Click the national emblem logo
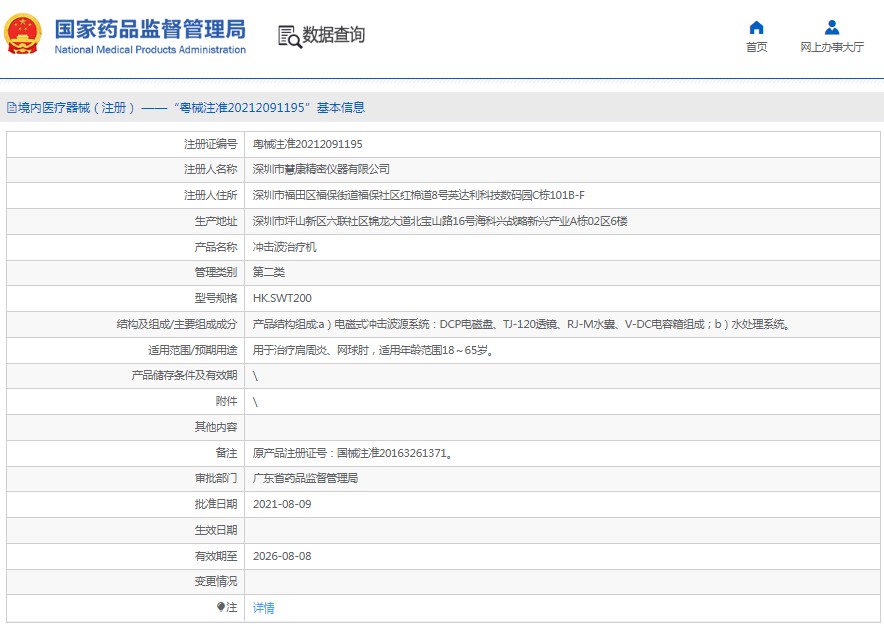 (23, 34)
